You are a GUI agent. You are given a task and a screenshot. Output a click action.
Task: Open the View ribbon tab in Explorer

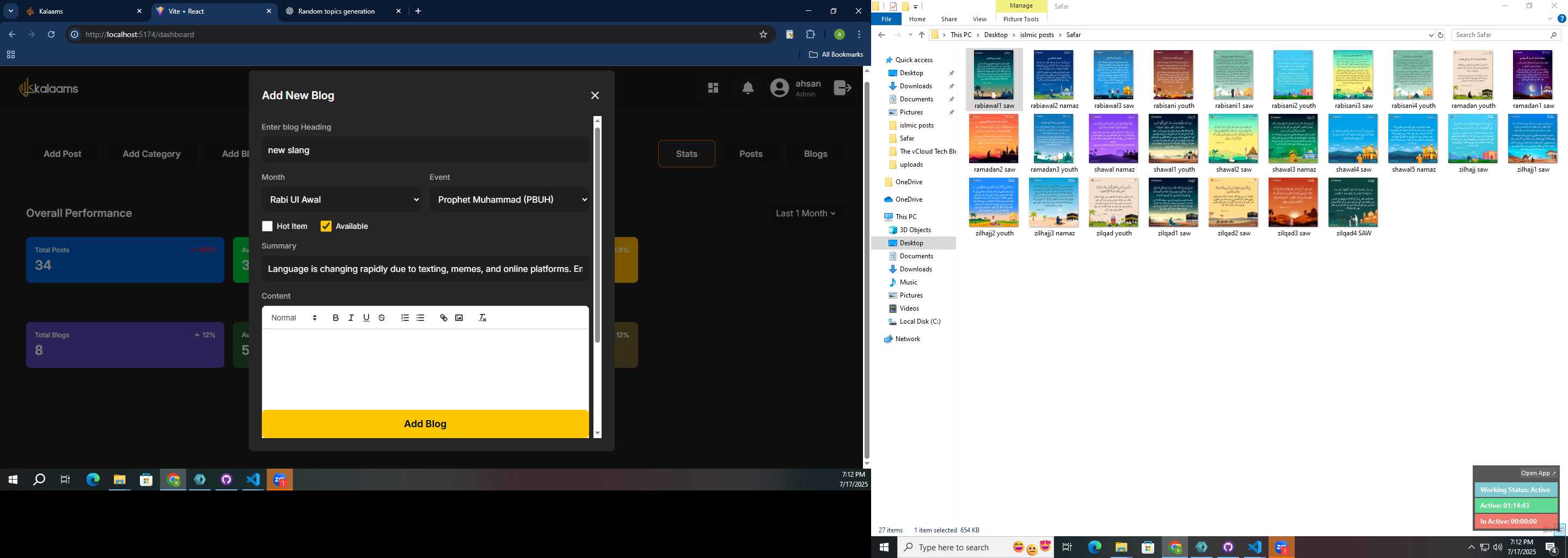click(x=979, y=19)
